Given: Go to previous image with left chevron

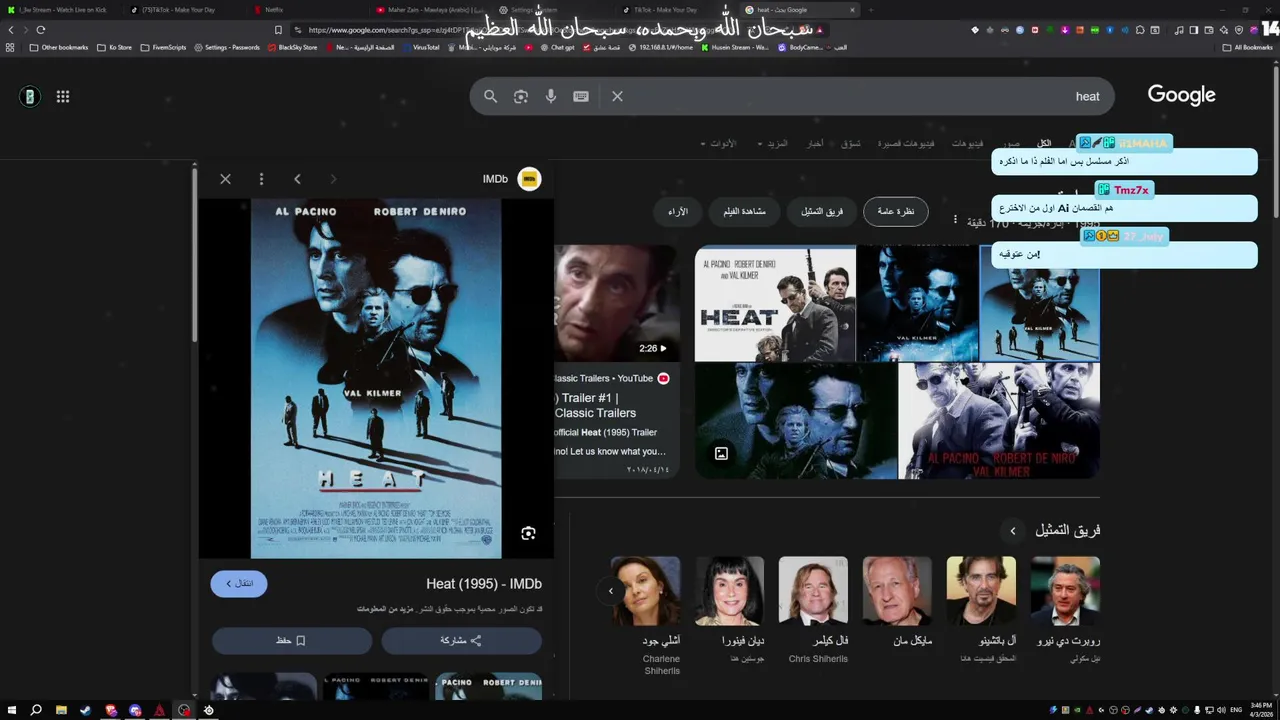Looking at the screenshot, I should coord(297,179).
